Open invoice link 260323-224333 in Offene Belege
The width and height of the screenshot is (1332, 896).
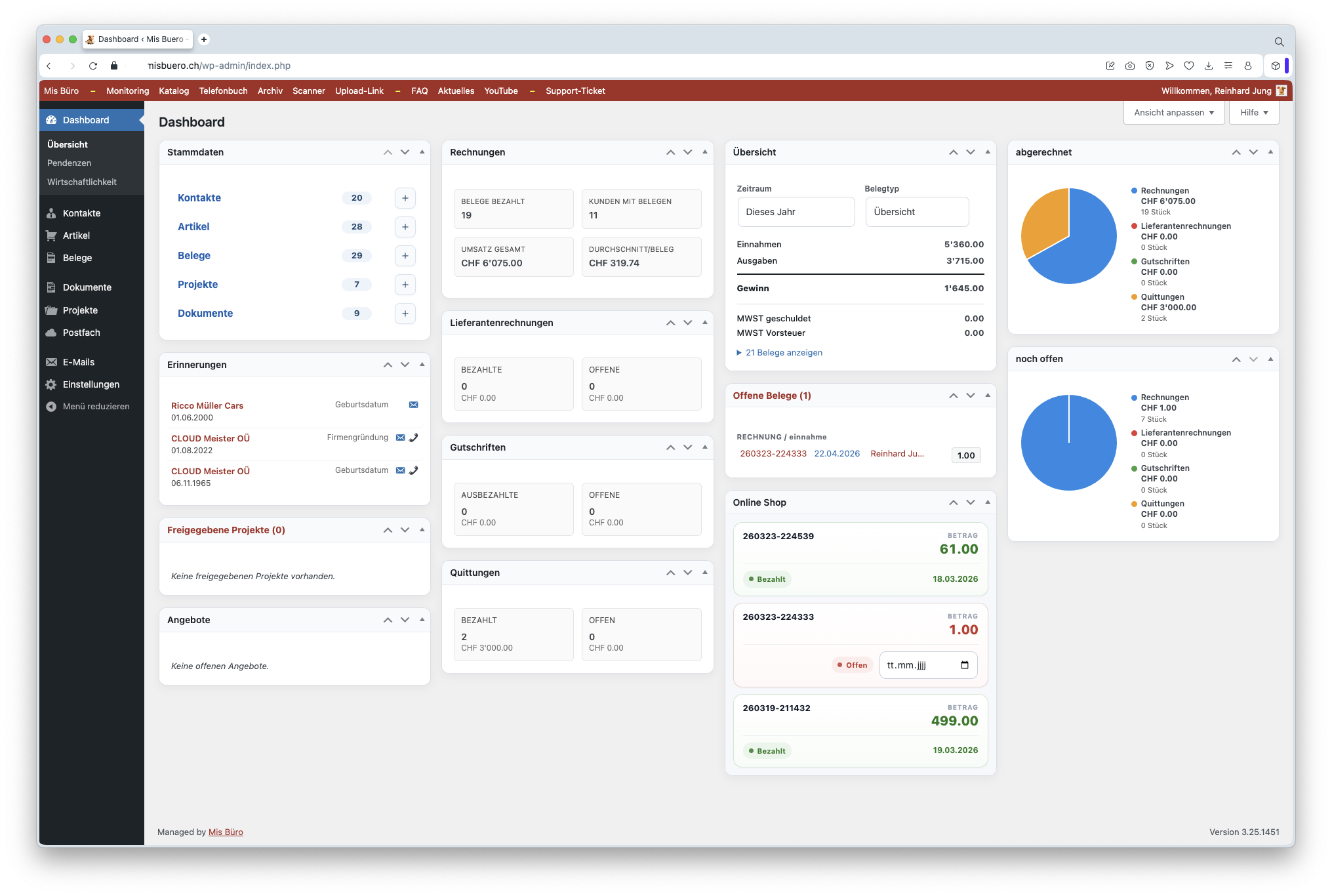773,454
